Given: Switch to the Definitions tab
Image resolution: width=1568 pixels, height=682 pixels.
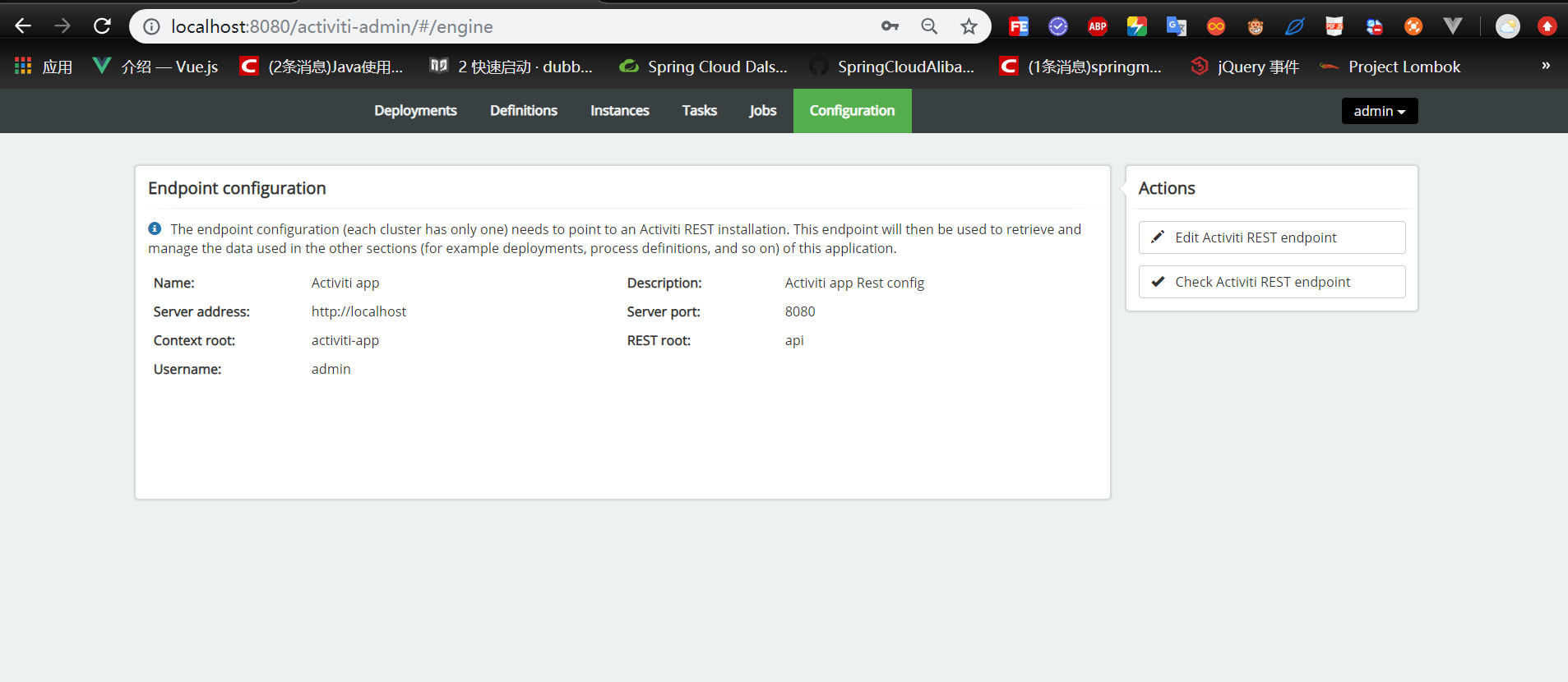Looking at the screenshot, I should point(524,111).
